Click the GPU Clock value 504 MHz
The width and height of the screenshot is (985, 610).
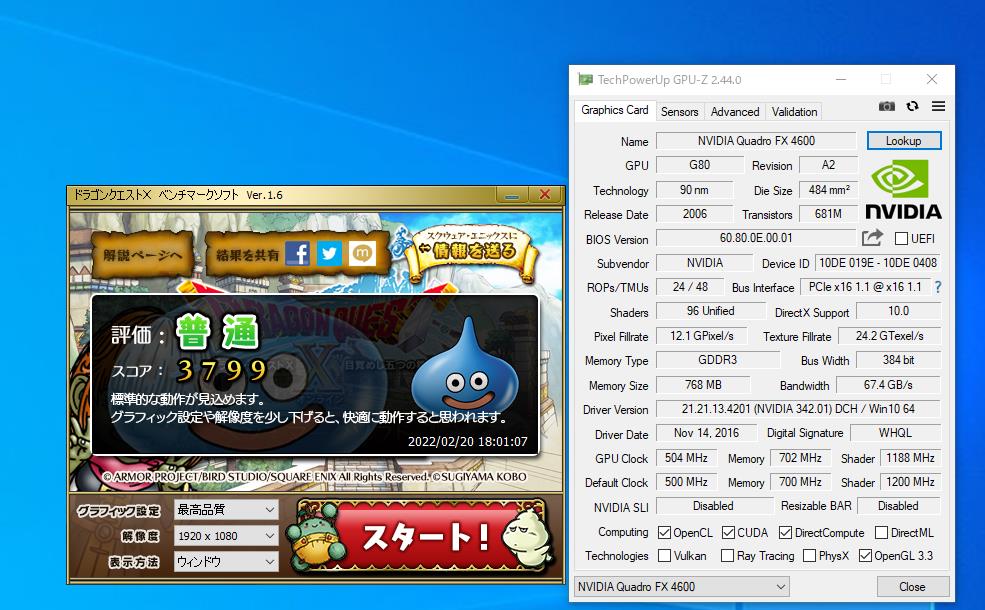point(686,458)
